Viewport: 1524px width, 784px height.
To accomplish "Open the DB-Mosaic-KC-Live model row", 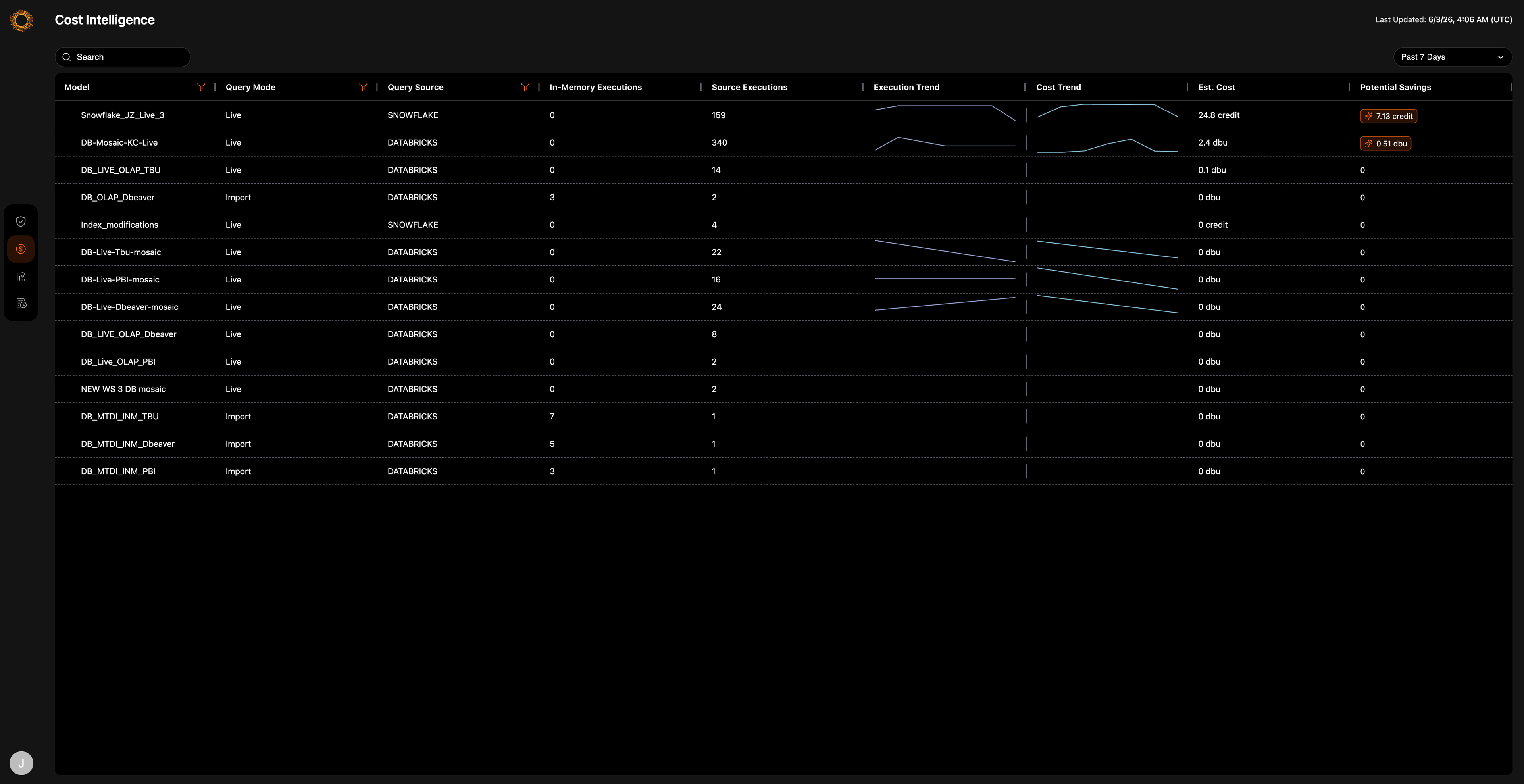I will pyautogui.click(x=783, y=142).
